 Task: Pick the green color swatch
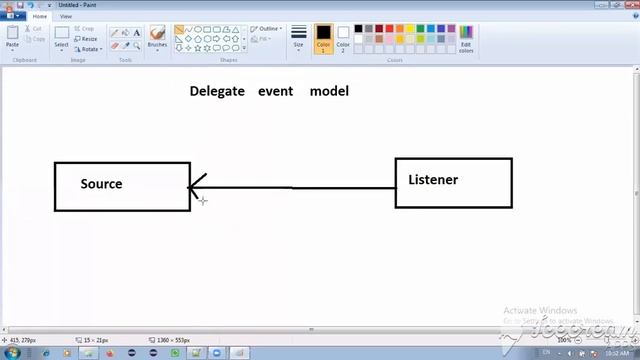tap(420, 29)
